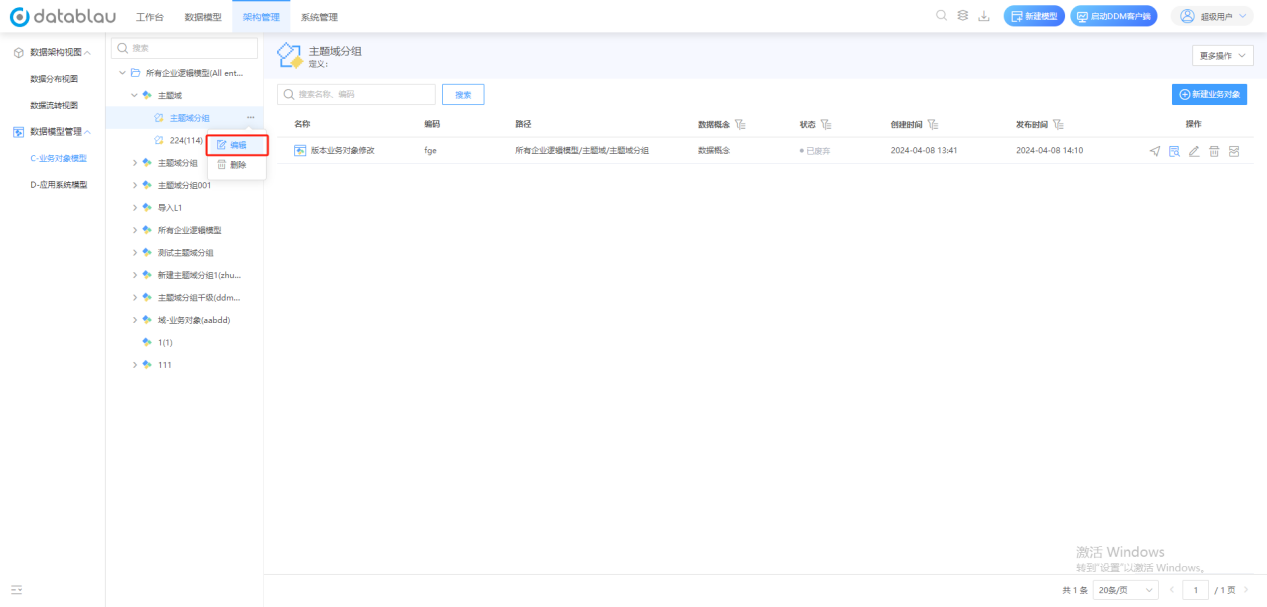Click the tree 搜索 input field
1267x607 pixels.
184,48
